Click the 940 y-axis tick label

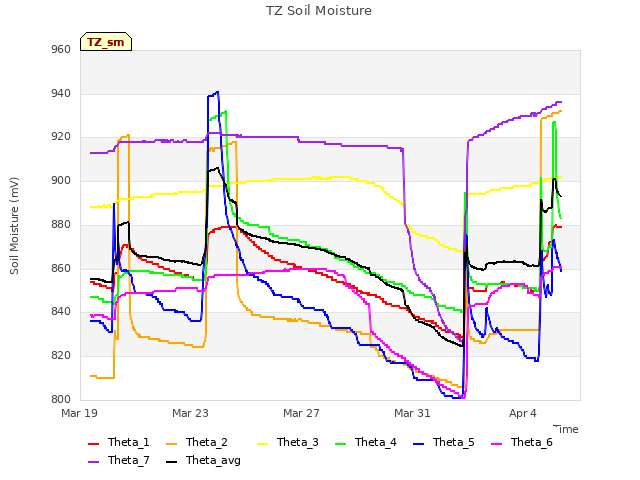(x=61, y=93)
